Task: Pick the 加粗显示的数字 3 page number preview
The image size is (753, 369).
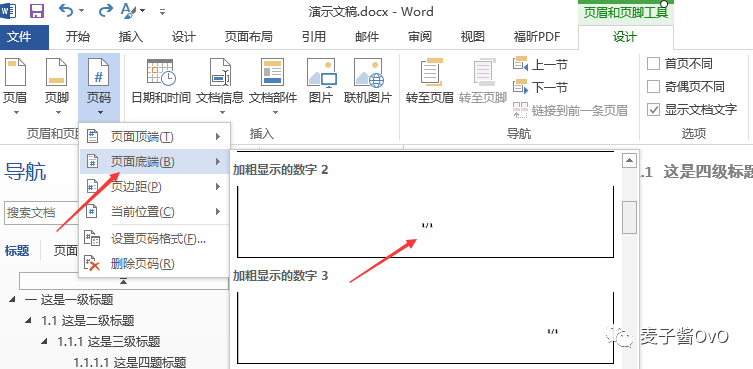Action: tap(425, 328)
